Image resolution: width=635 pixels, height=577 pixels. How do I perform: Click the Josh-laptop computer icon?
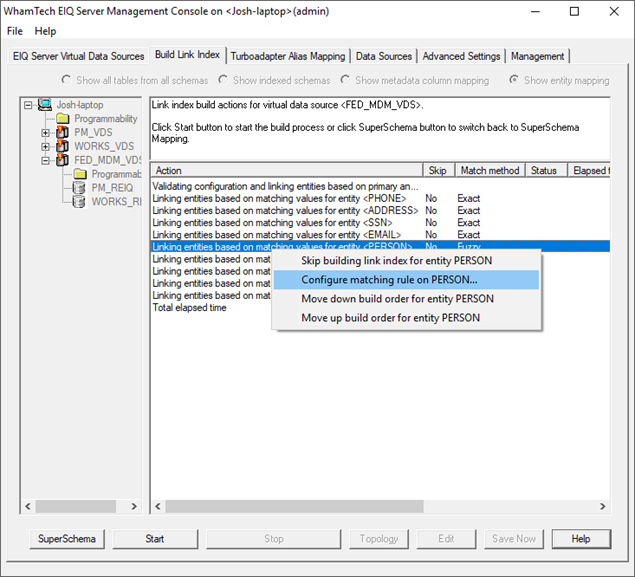pyautogui.click(x=43, y=105)
